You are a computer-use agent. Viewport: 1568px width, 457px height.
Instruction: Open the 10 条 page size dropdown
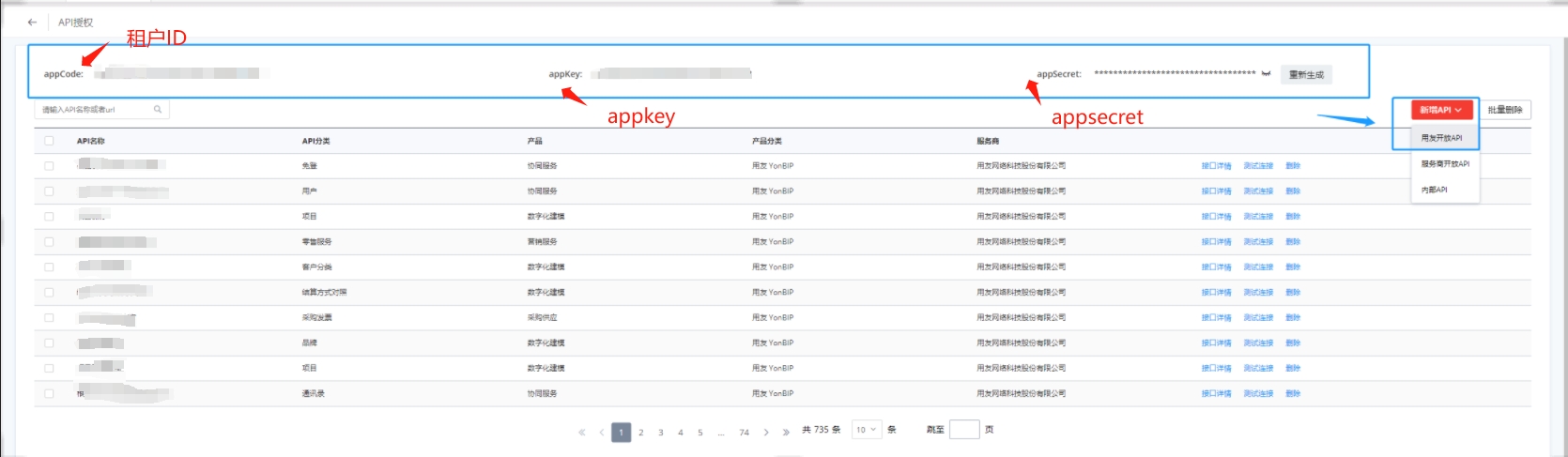[865, 430]
